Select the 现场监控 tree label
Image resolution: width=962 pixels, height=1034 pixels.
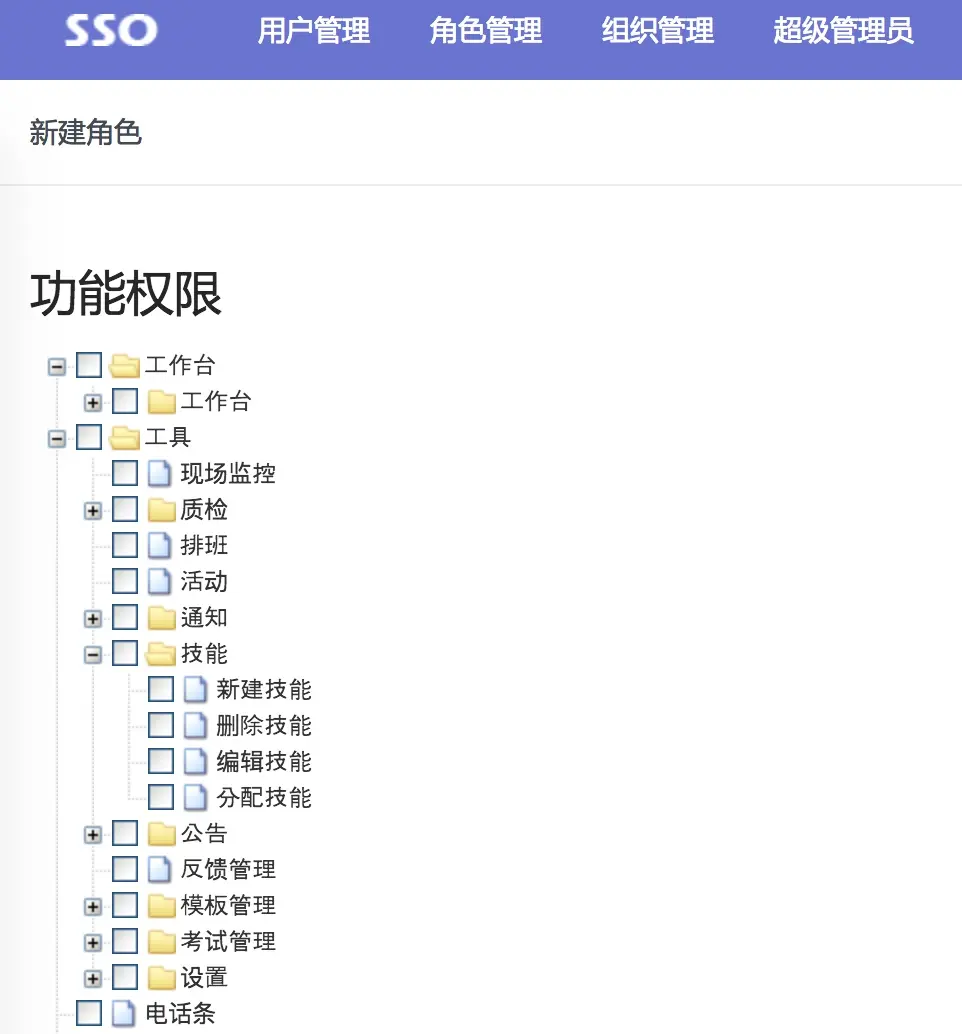pos(228,473)
